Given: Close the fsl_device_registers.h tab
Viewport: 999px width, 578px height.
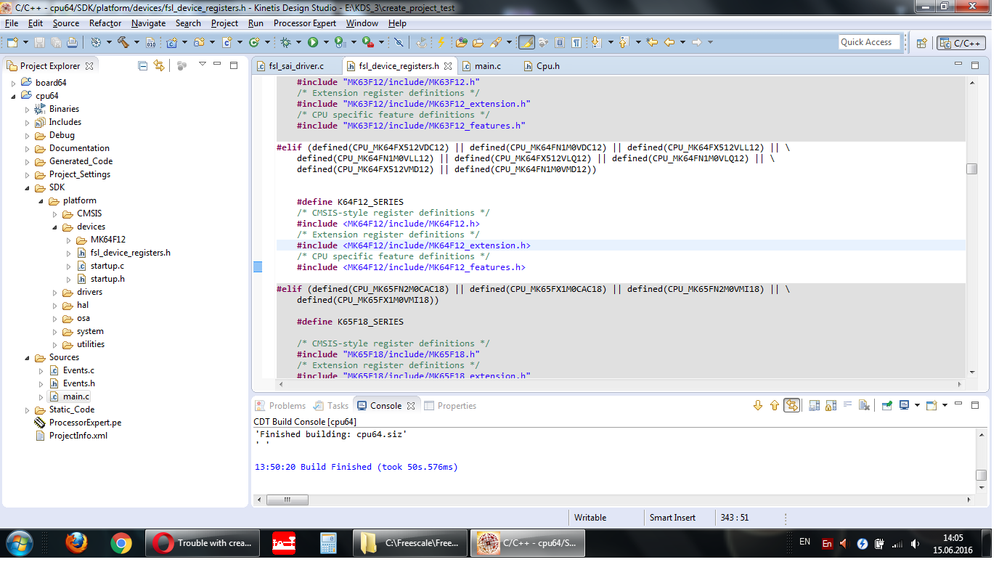Looking at the screenshot, I should (x=448, y=66).
